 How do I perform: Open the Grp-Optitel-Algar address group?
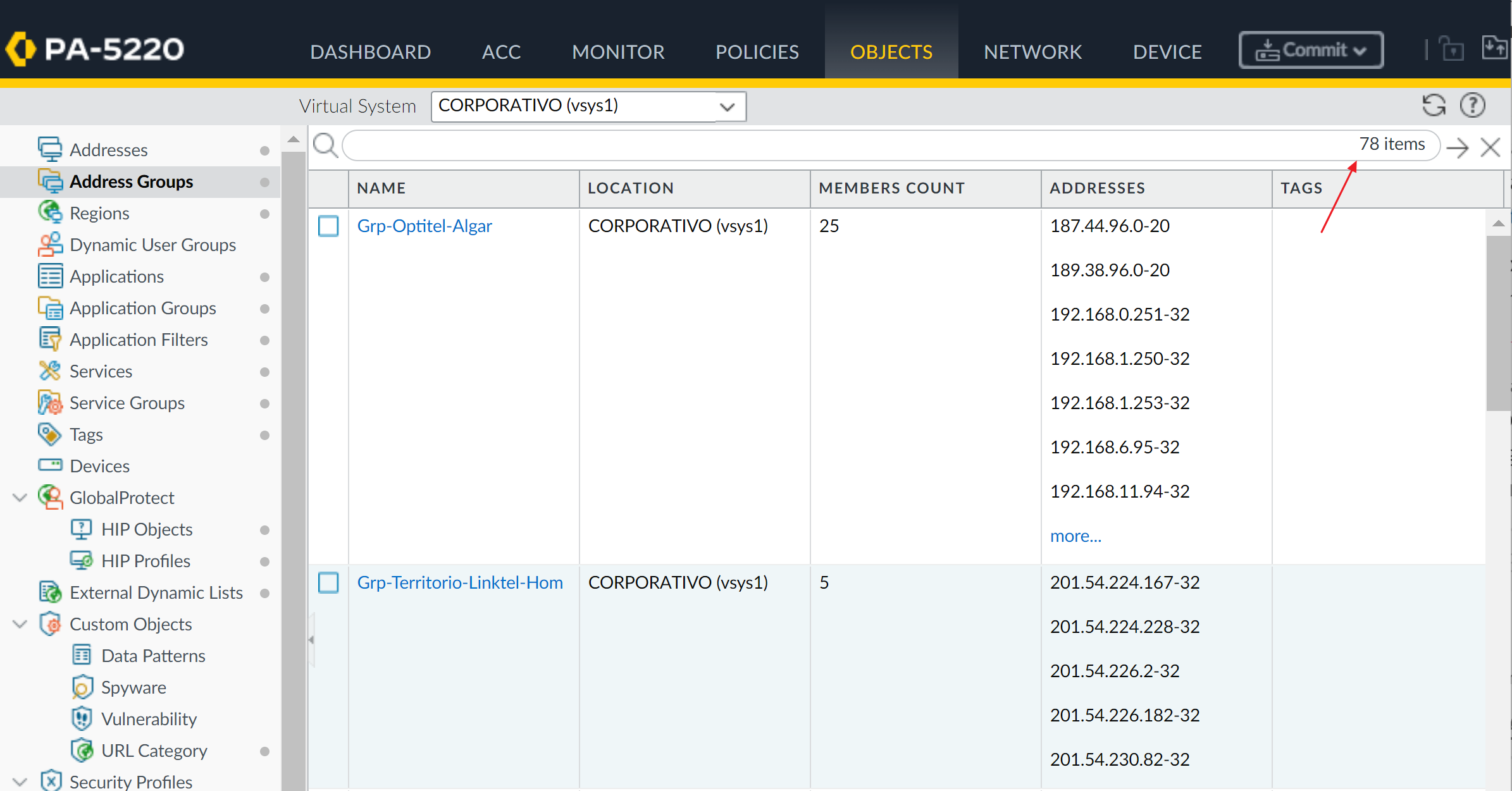(x=424, y=226)
